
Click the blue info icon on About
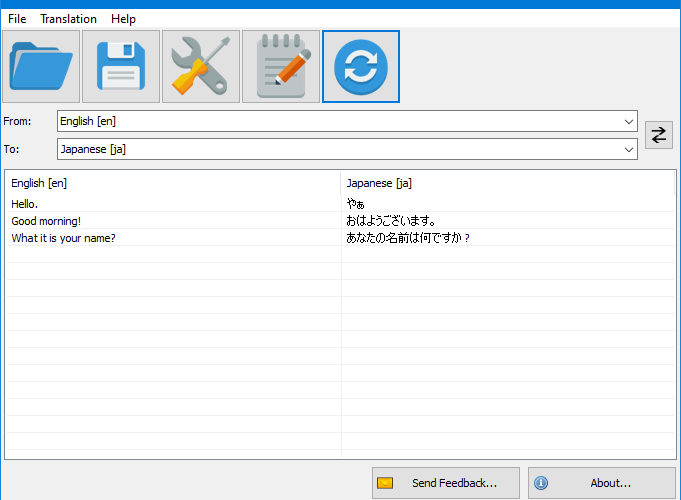[x=541, y=483]
